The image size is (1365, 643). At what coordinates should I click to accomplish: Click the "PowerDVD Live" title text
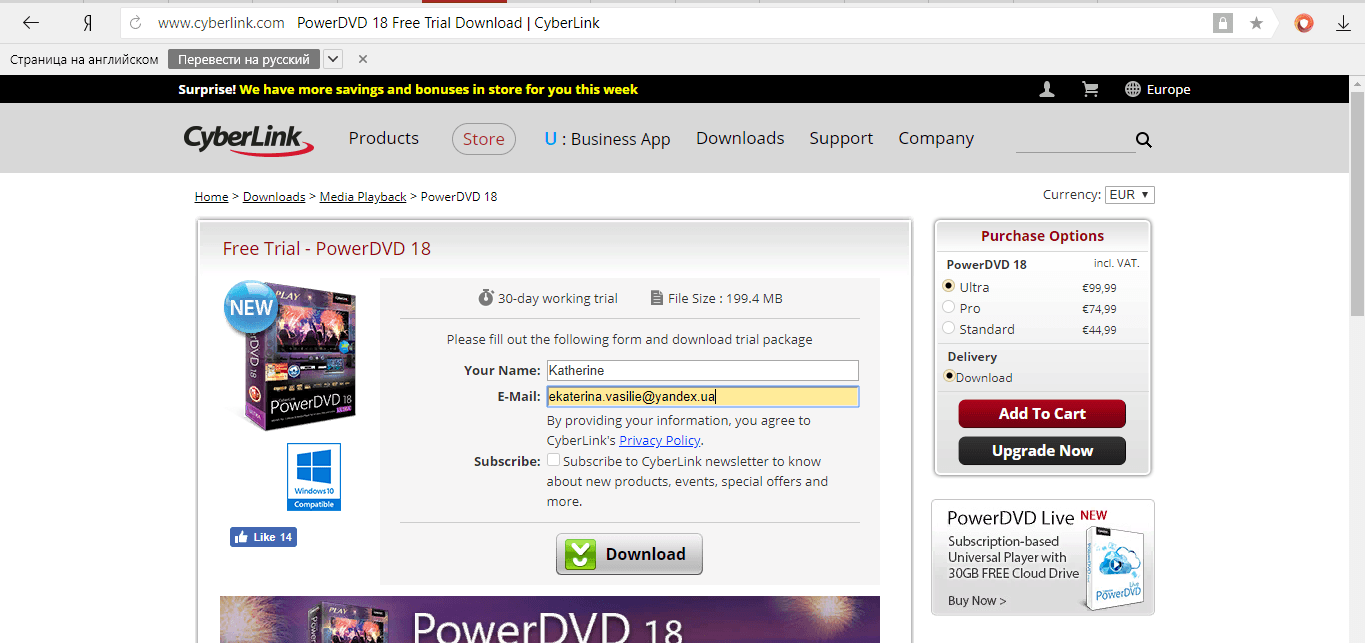pos(1011,518)
